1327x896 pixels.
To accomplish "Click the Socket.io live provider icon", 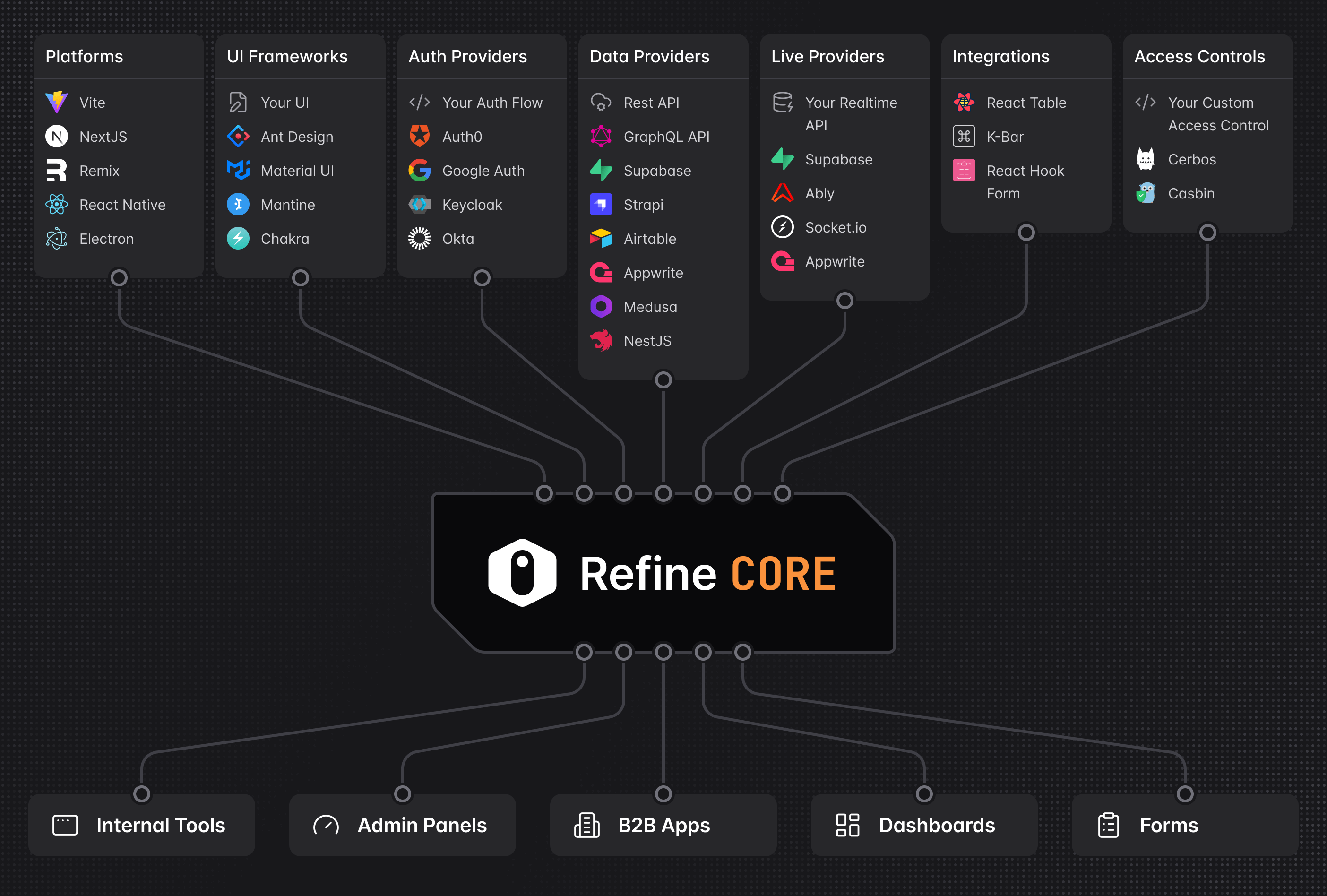I will 783,227.
